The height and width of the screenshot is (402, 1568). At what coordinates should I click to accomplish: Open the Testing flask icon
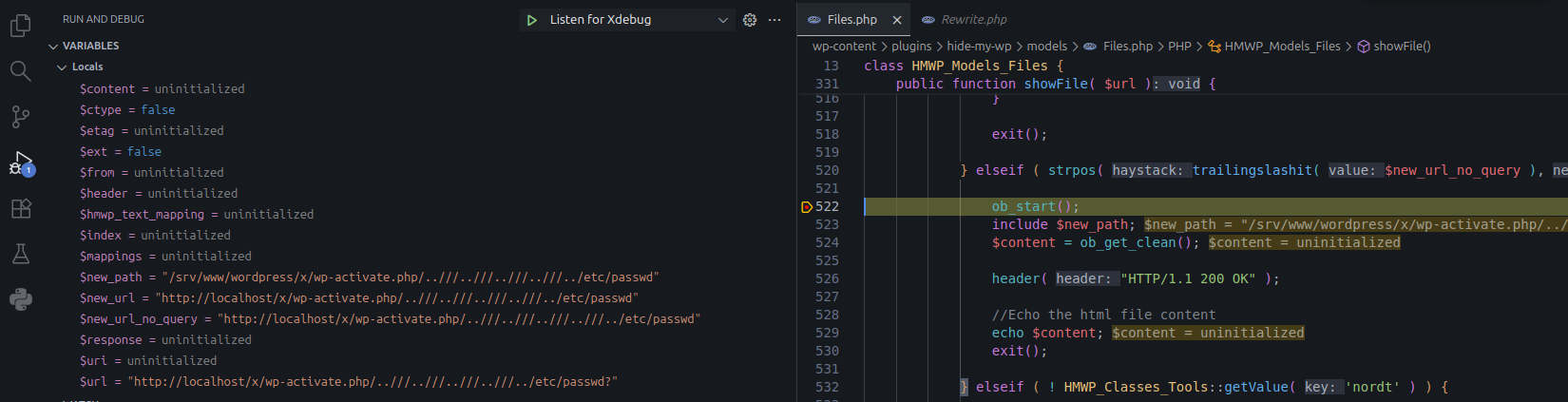[x=21, y=254]
